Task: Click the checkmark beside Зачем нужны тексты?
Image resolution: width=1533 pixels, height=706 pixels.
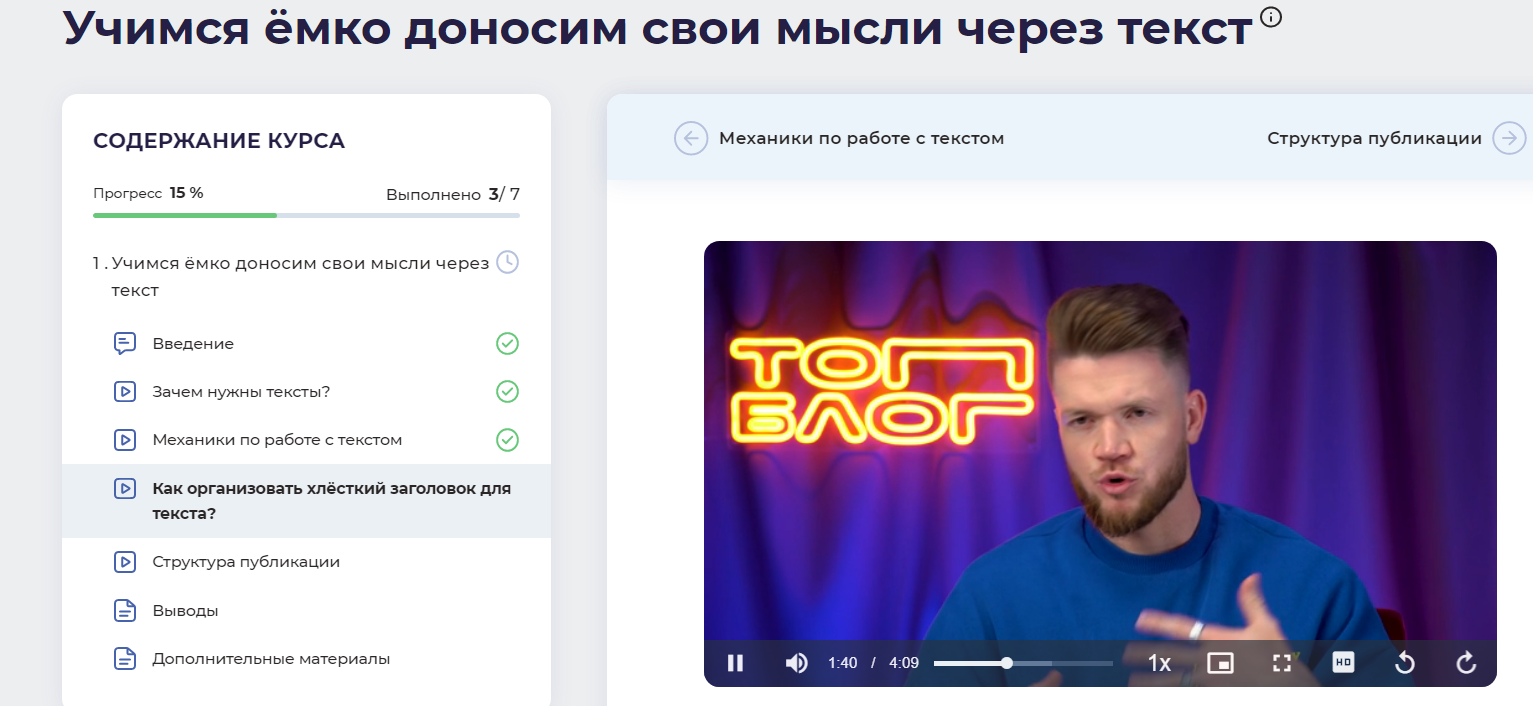Action: pos(507,391)
